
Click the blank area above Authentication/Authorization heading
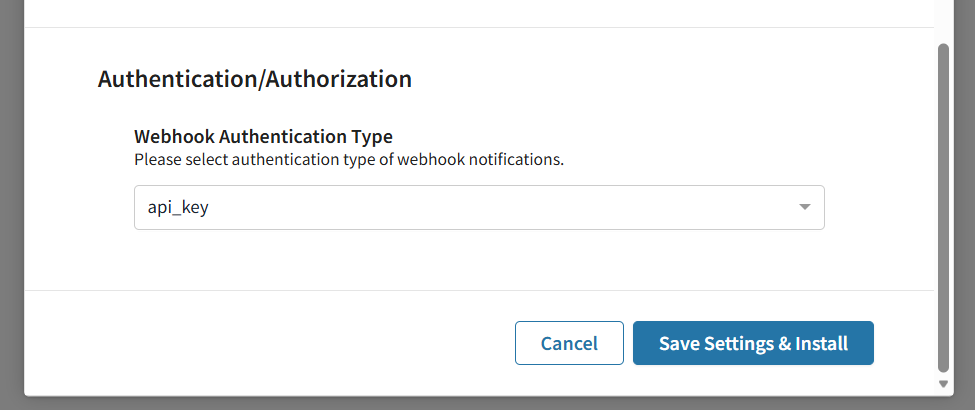[x=480, y=46]
